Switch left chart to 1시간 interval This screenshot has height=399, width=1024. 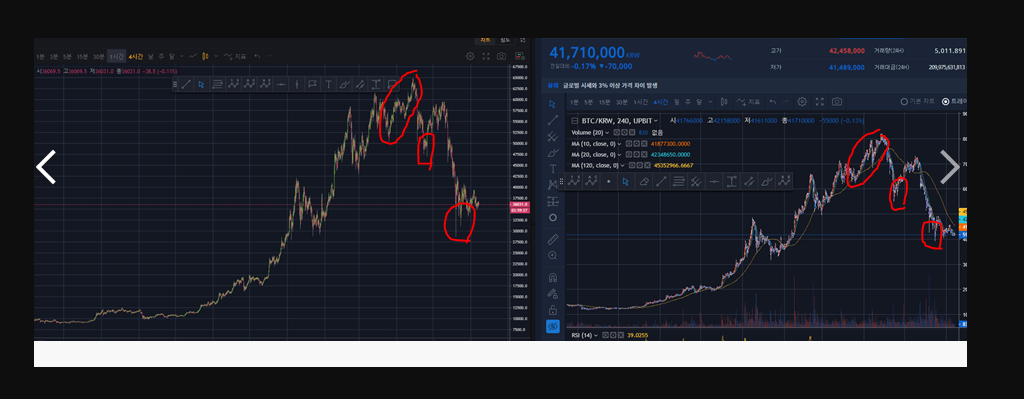(117, 56)
